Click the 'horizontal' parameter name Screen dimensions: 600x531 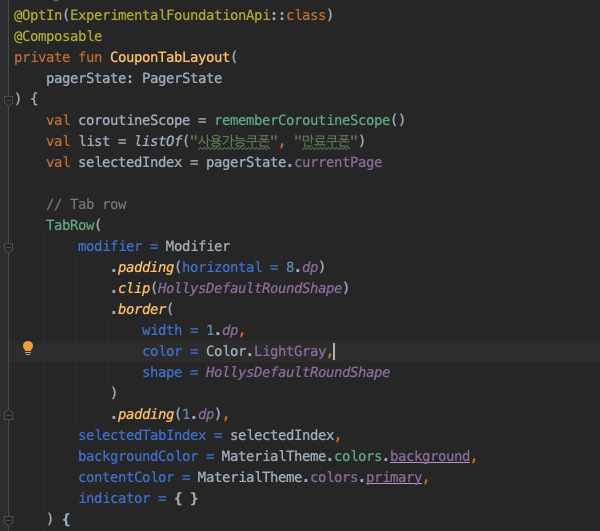coord(222,267)
